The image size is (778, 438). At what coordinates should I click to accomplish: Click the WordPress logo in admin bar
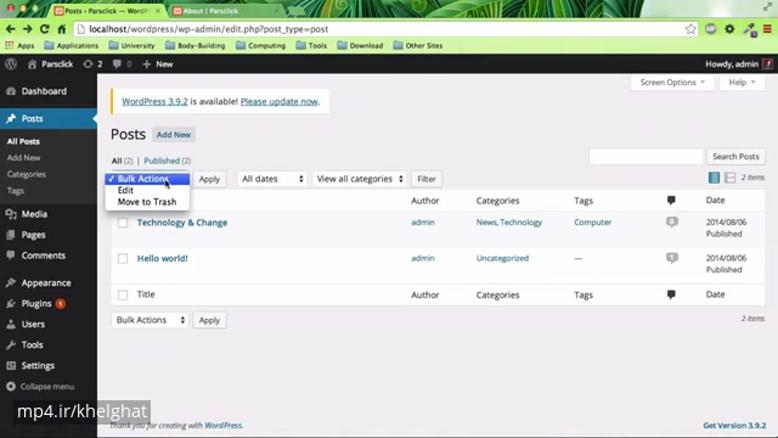click(11, 64)
